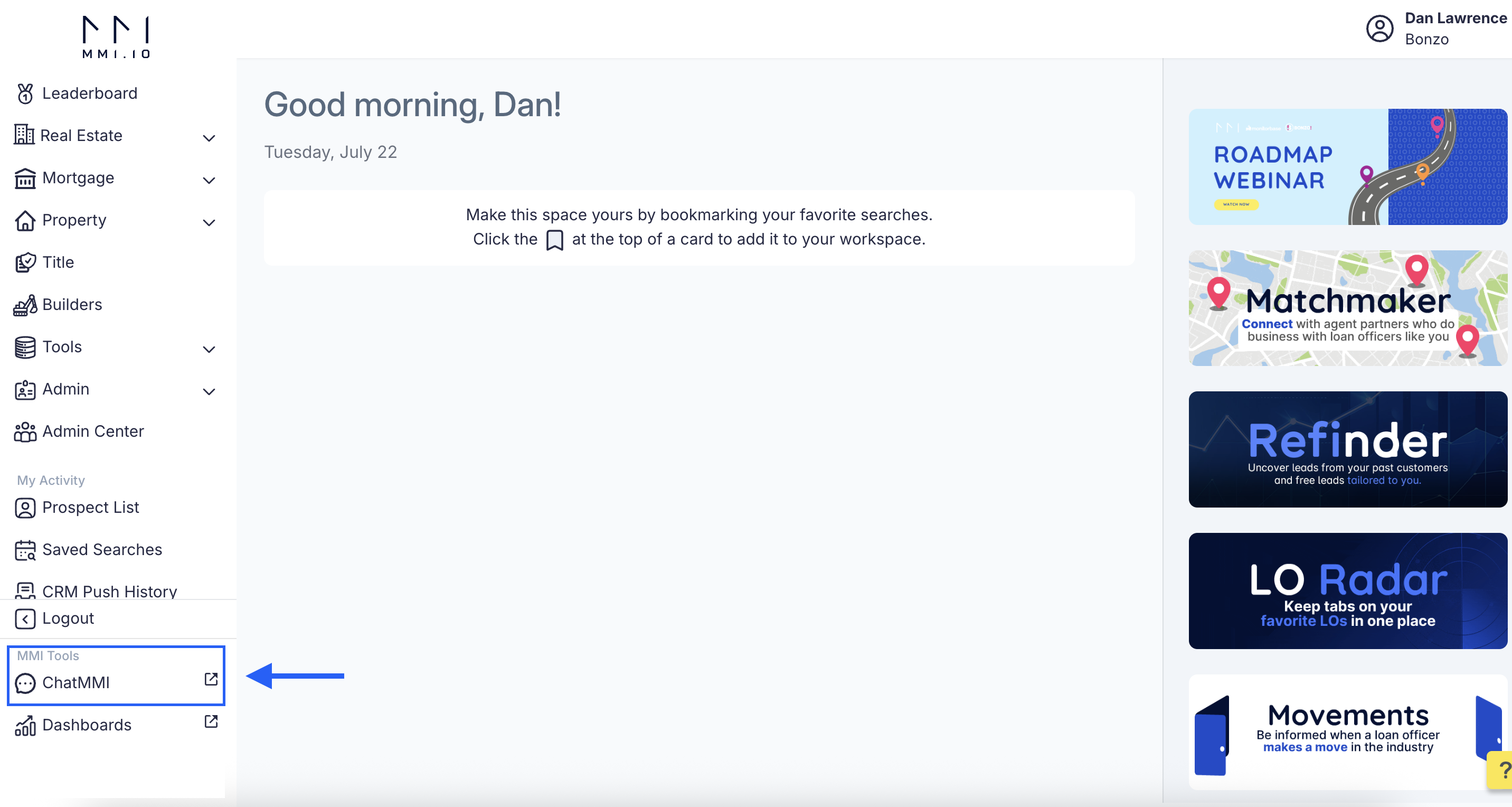Click the yellow help question mark
This screenshot has height=807, width=1512.
coord(1502,770)
